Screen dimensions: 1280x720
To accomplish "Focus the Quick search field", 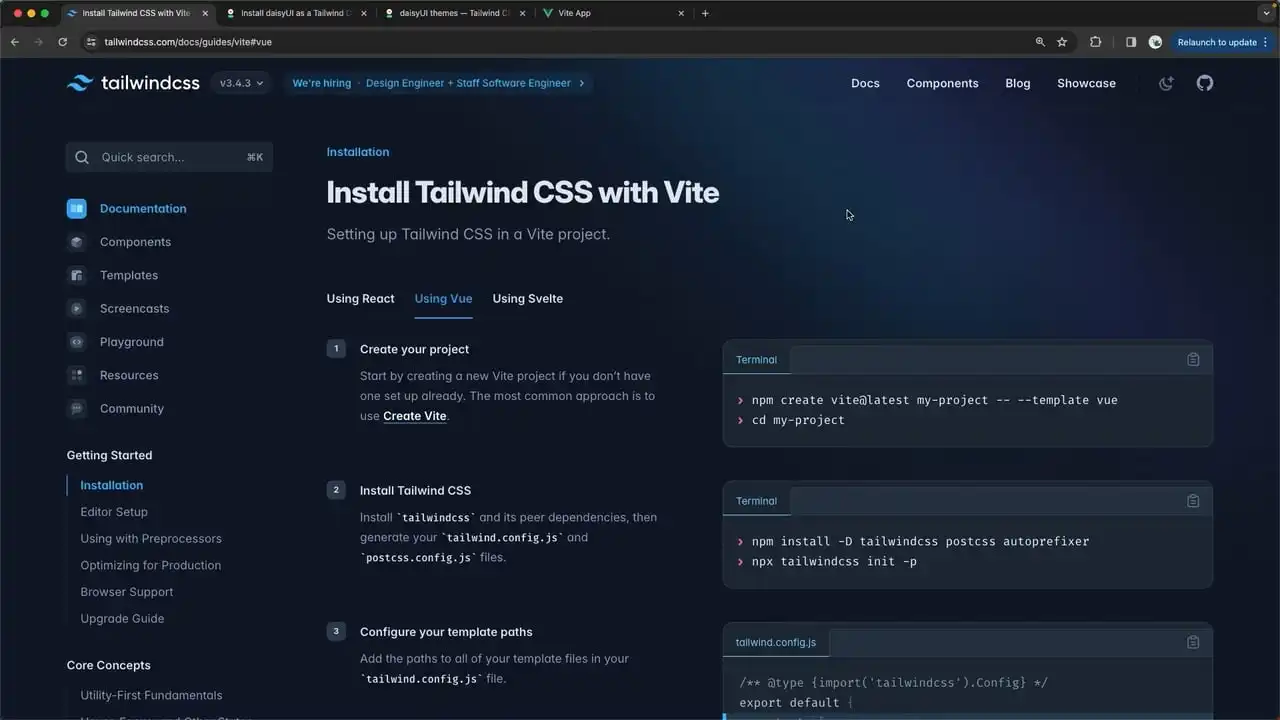I will (x=169, y=157).
